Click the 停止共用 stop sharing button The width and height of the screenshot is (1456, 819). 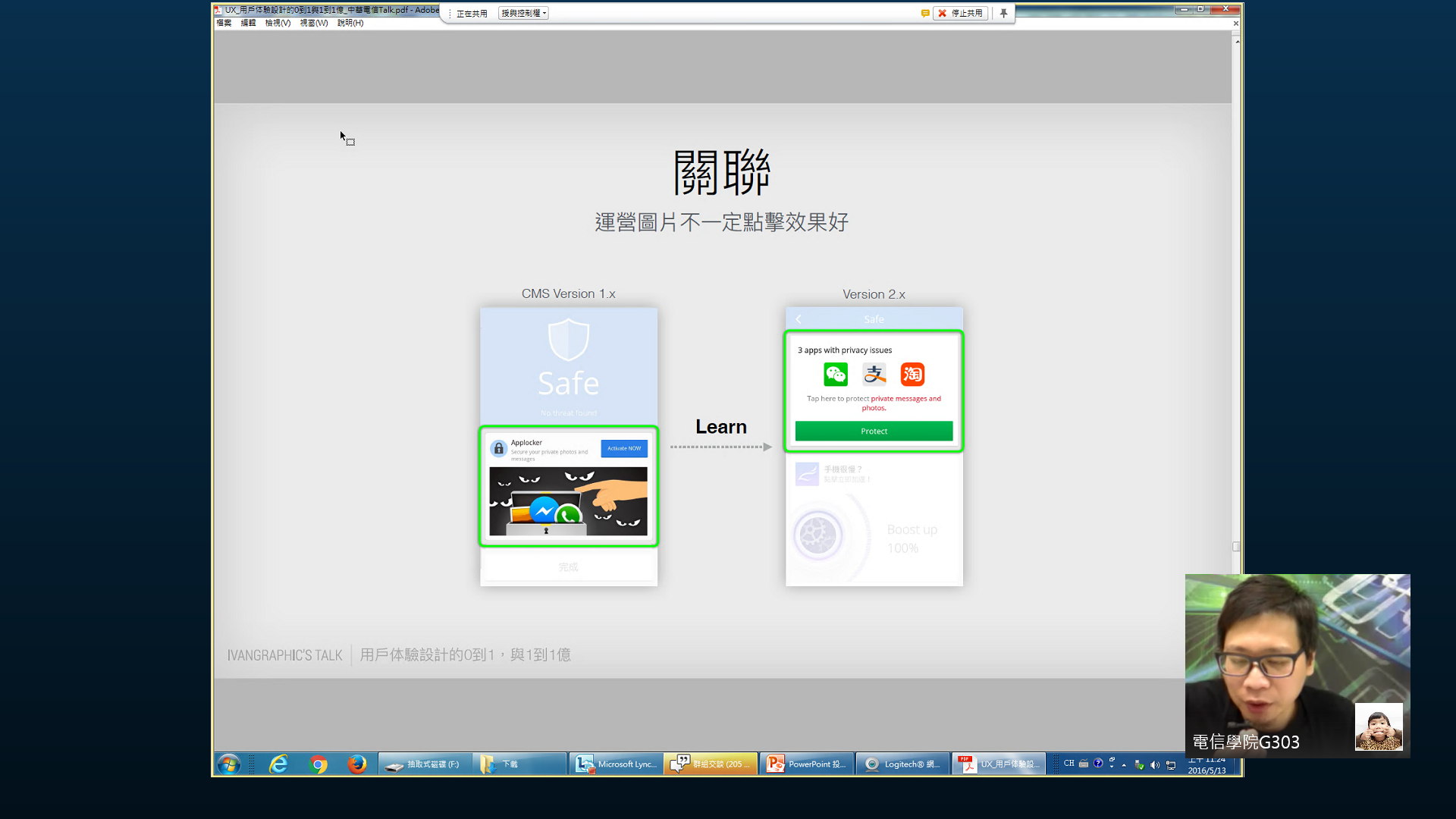tap(961, 13)
